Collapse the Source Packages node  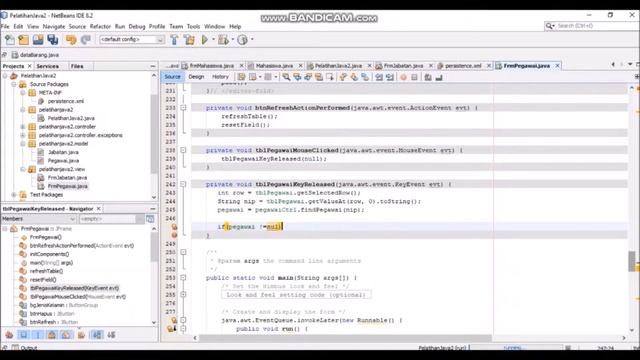click(x=14, y=84)
